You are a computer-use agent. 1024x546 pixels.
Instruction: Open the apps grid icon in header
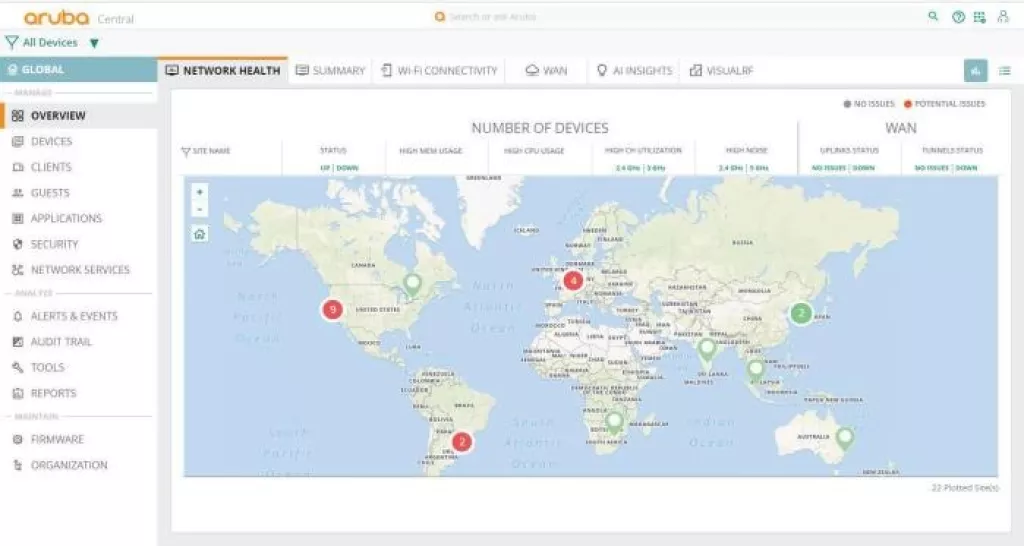pyautogui.click(x=980, y=17)
